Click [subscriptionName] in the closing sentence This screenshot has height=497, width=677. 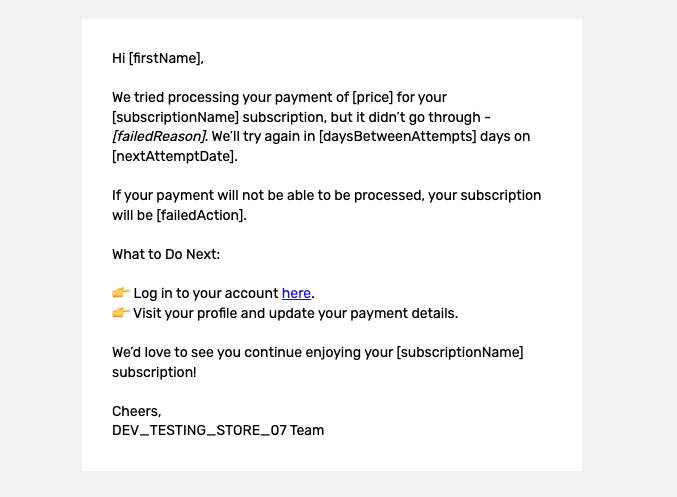coord(459,352)
